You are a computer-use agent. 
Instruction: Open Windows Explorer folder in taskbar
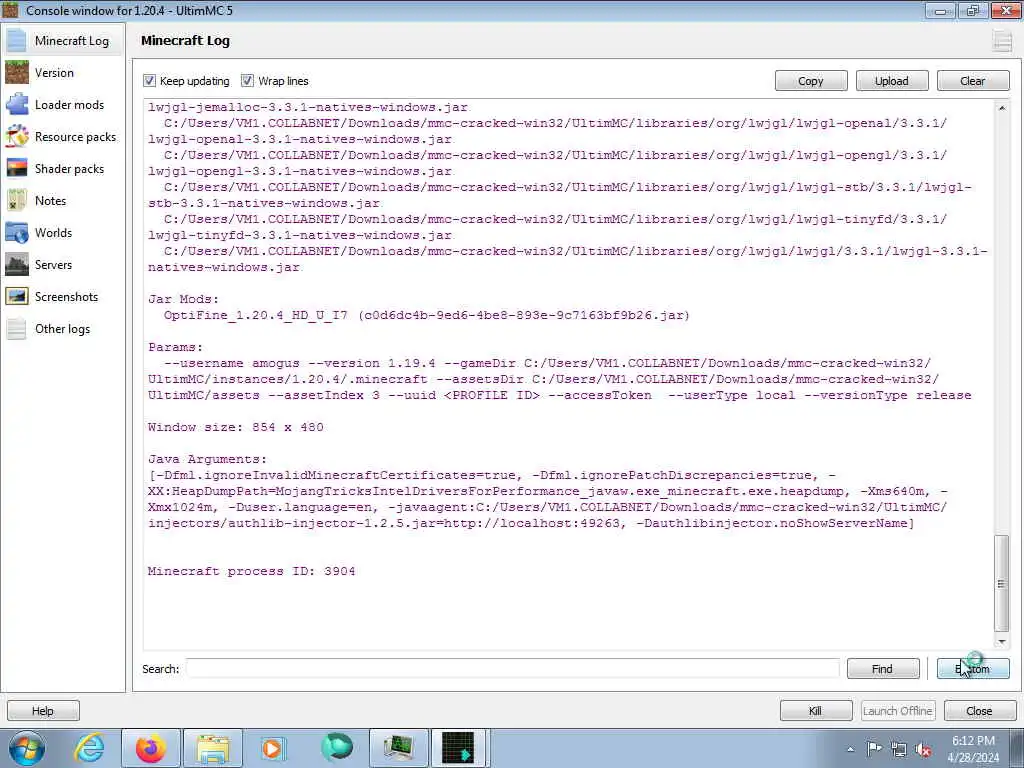point(213,748)
